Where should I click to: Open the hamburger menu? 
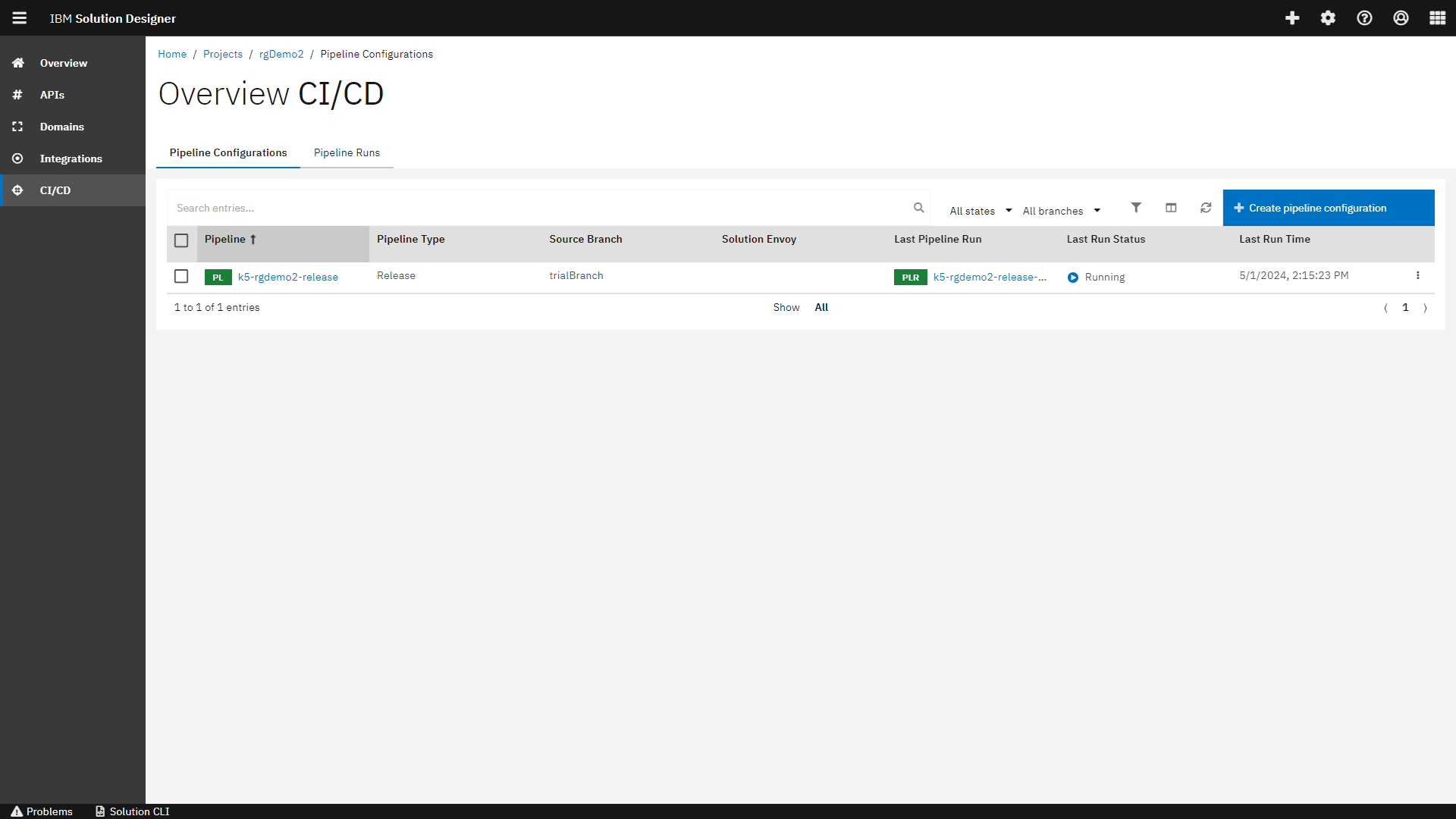pyautogui.click(x=19, y=17)
